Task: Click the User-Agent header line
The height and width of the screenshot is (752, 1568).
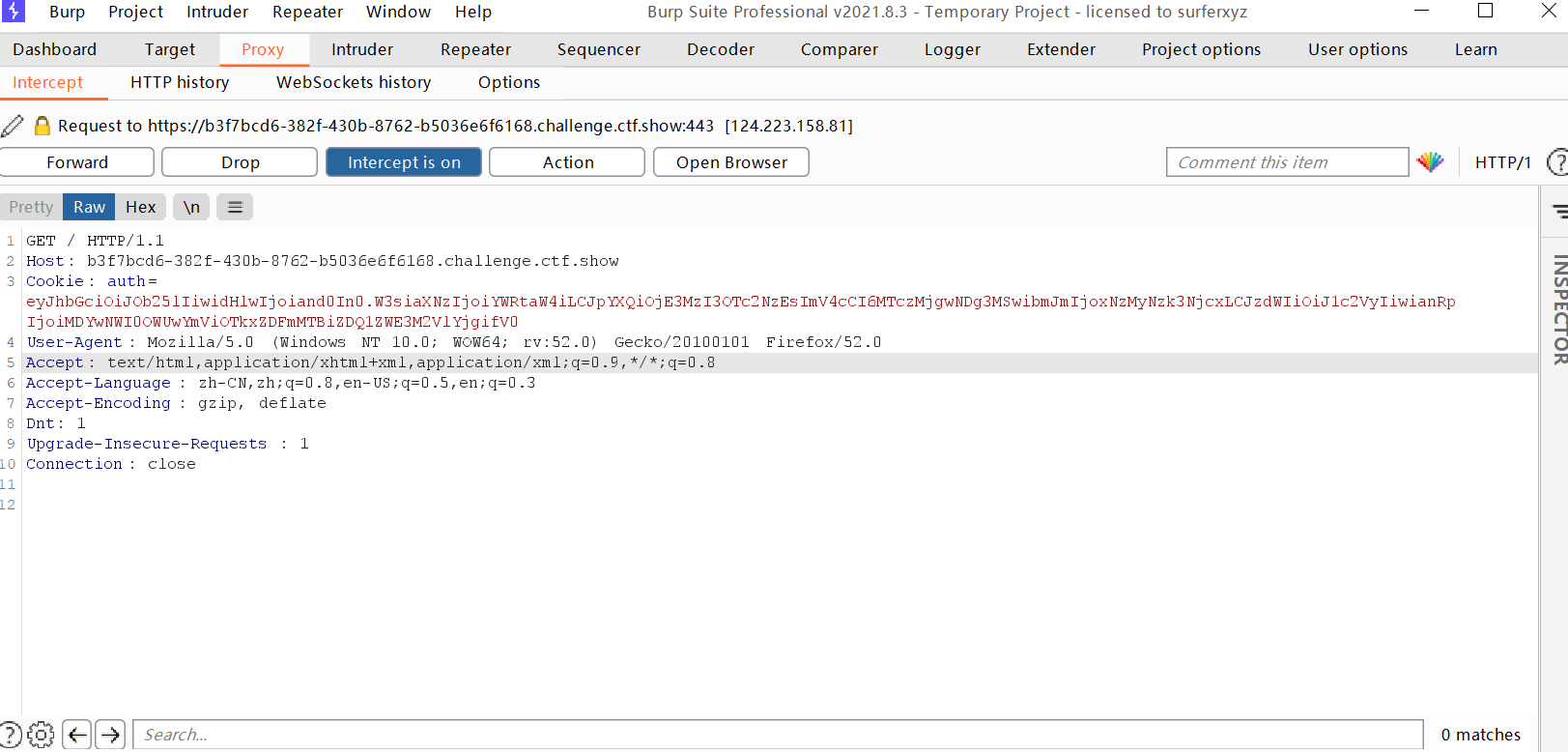Action: coord(453,342)
